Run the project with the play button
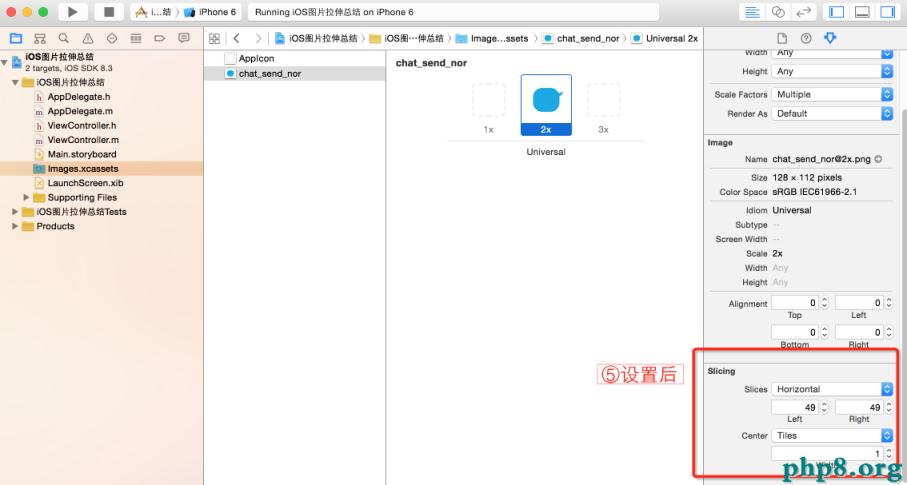Image resolution: width=907 pixels, height=485 pixels. pos(73,12)
